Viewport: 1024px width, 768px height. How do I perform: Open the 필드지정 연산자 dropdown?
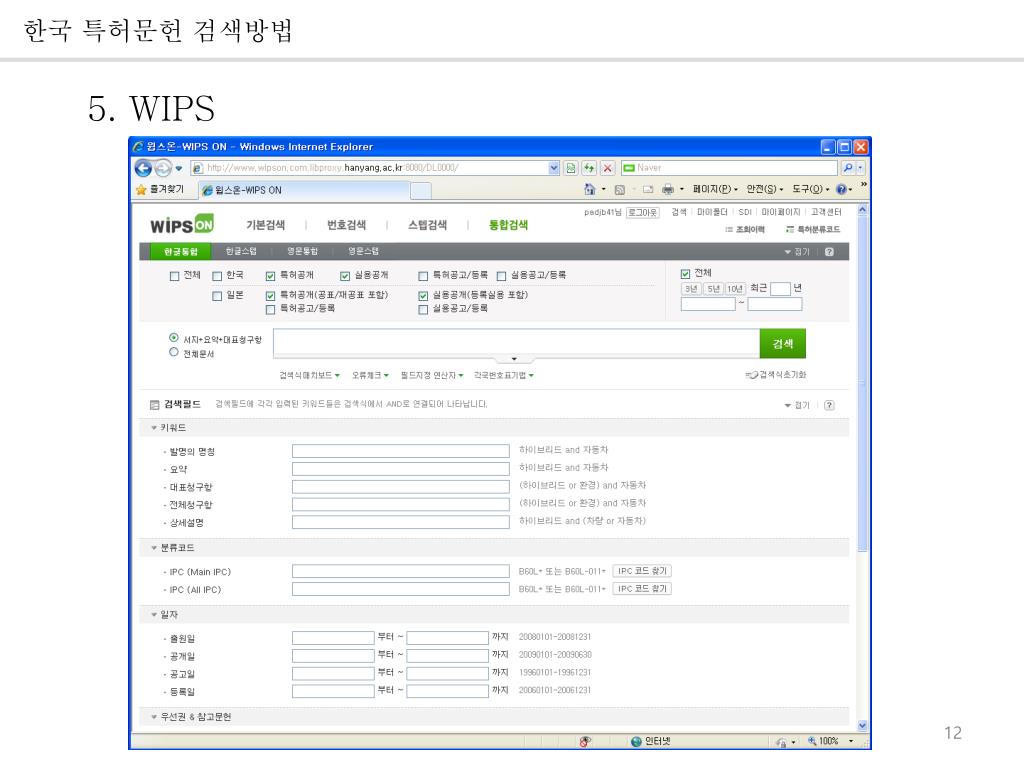coord(432,376)
